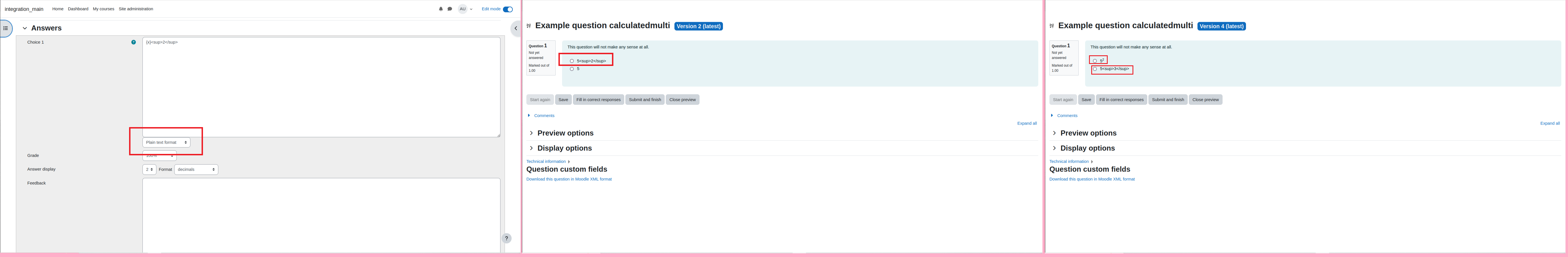This screenshot has width=1568, height=257.
Task: Download Moodle XML link in Version 4 preview
Action: [1092, 179]
